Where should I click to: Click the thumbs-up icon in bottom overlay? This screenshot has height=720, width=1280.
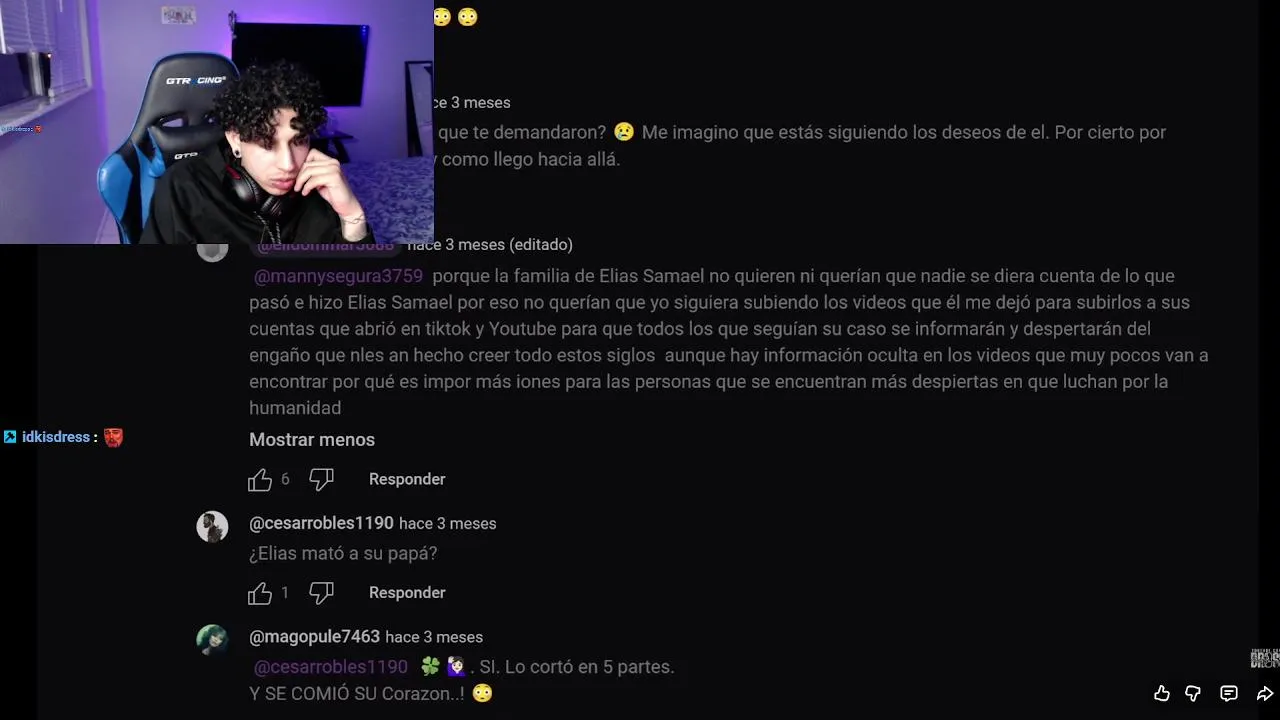(x=1161, y=693)
